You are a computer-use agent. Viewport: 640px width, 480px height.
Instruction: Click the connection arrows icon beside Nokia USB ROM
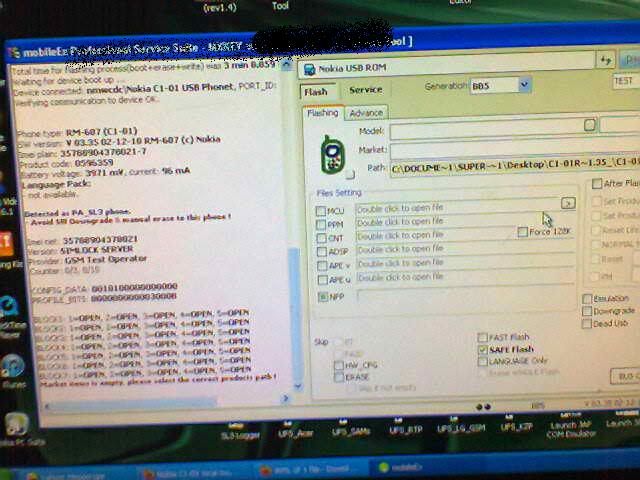point(606,60)
